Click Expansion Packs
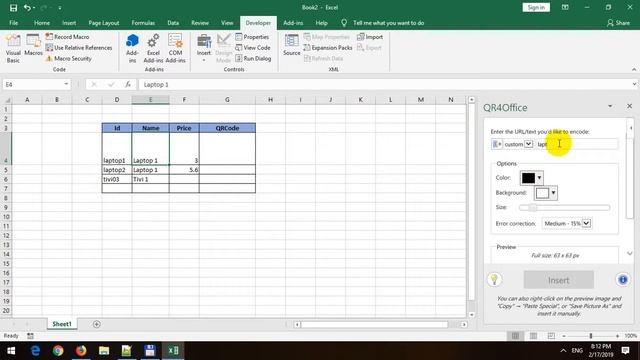Screen dimensions: 640x360 pyautogui.click(x=328, y=48)
